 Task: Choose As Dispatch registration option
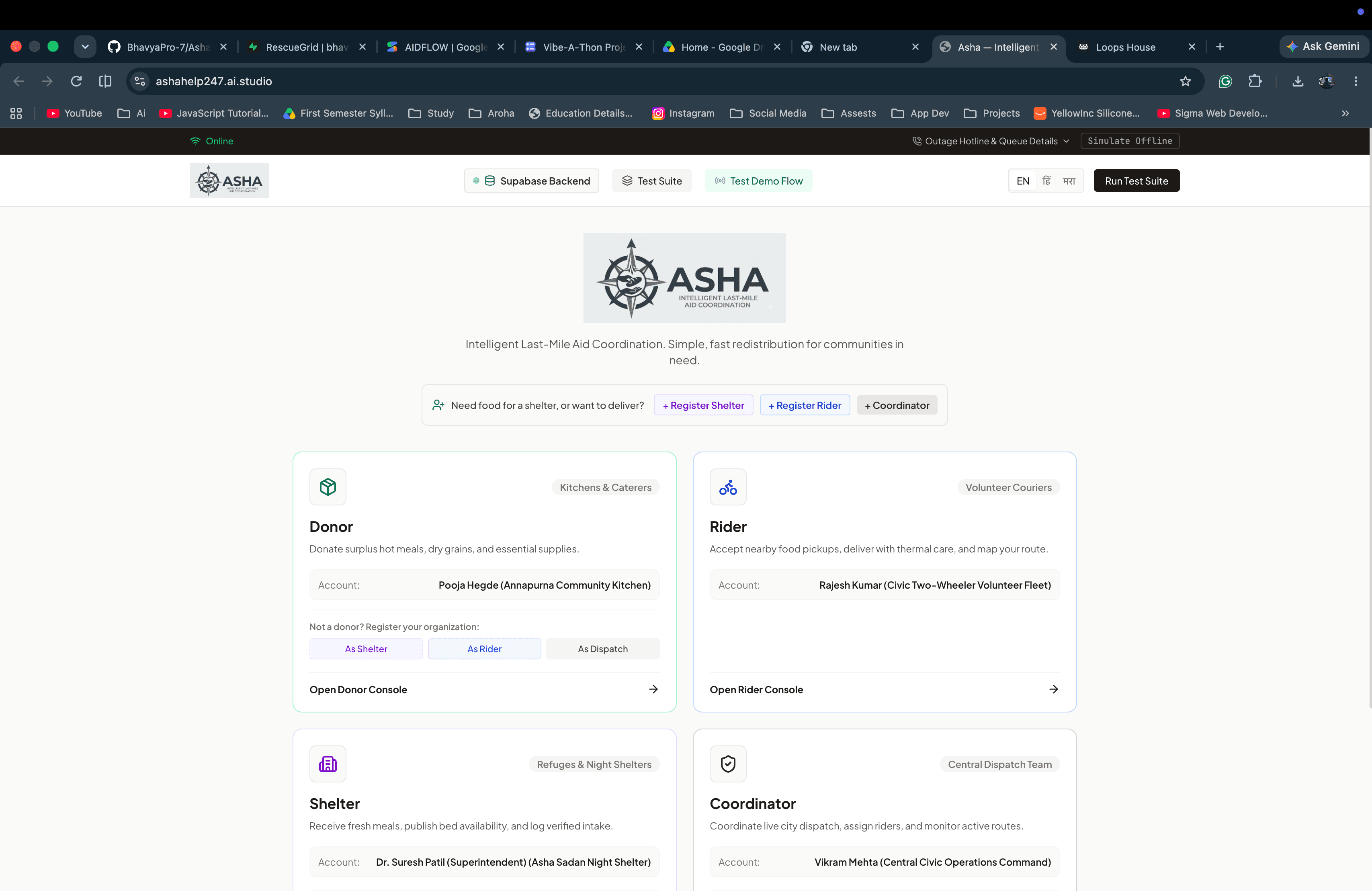(602, 648)
